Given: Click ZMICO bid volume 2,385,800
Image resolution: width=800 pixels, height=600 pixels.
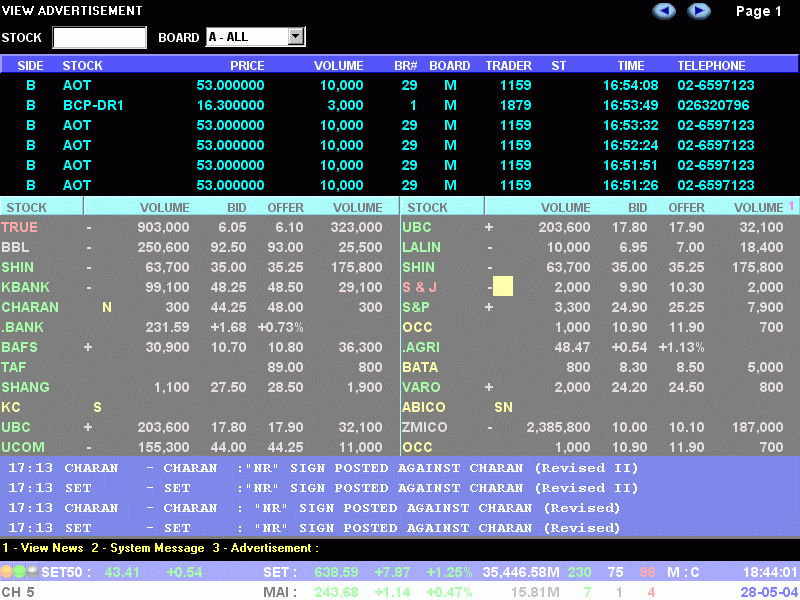Looking at the screenshot, I should click(x=558, y=427).
